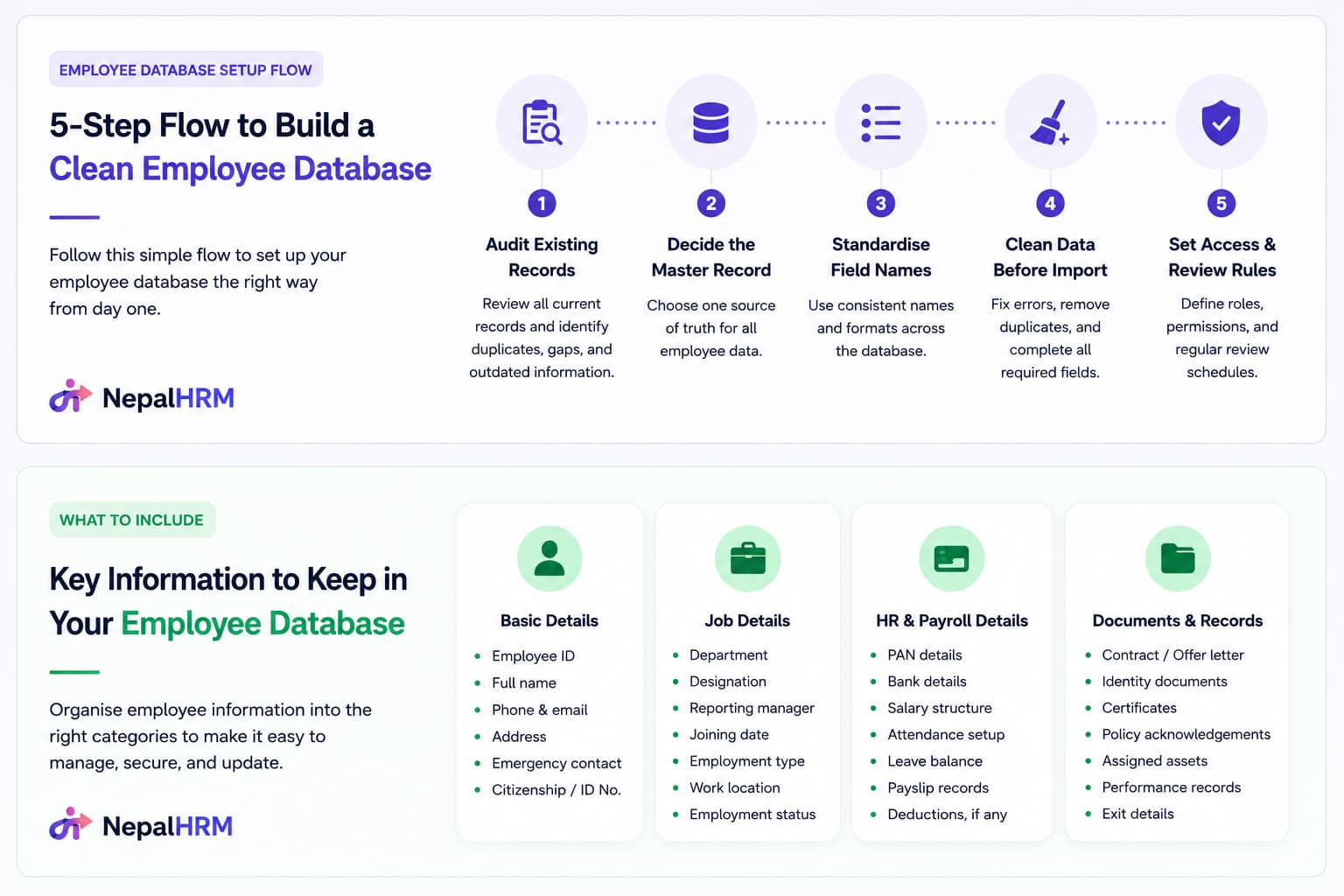The image size is (1344, 896).
Task: Click the 'Attendance setup' list item
Action: pyautogui.click(x=946, y=734)
